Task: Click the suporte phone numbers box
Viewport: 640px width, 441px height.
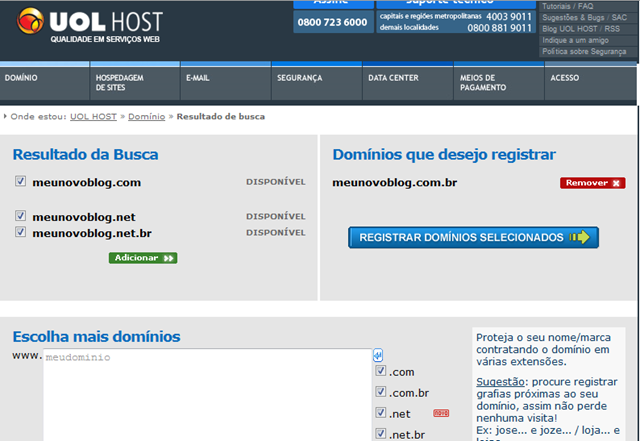Action: (x=456, y=22)
